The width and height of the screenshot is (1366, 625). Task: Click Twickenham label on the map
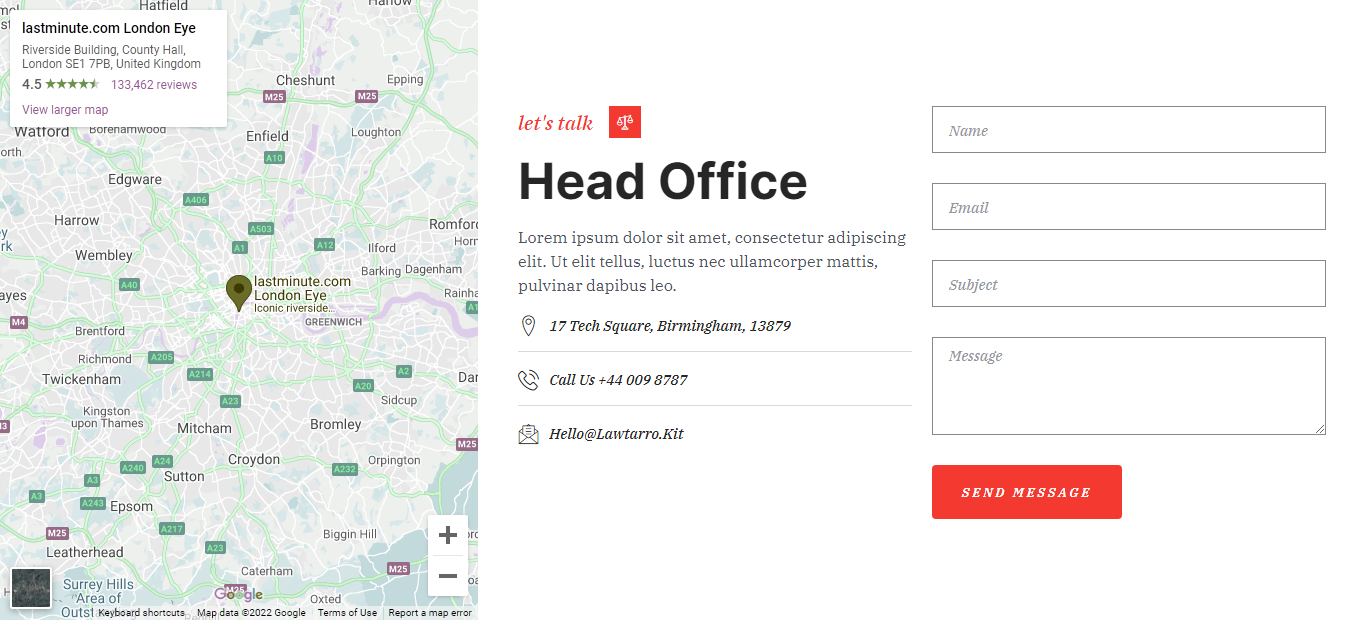(82, 379)
